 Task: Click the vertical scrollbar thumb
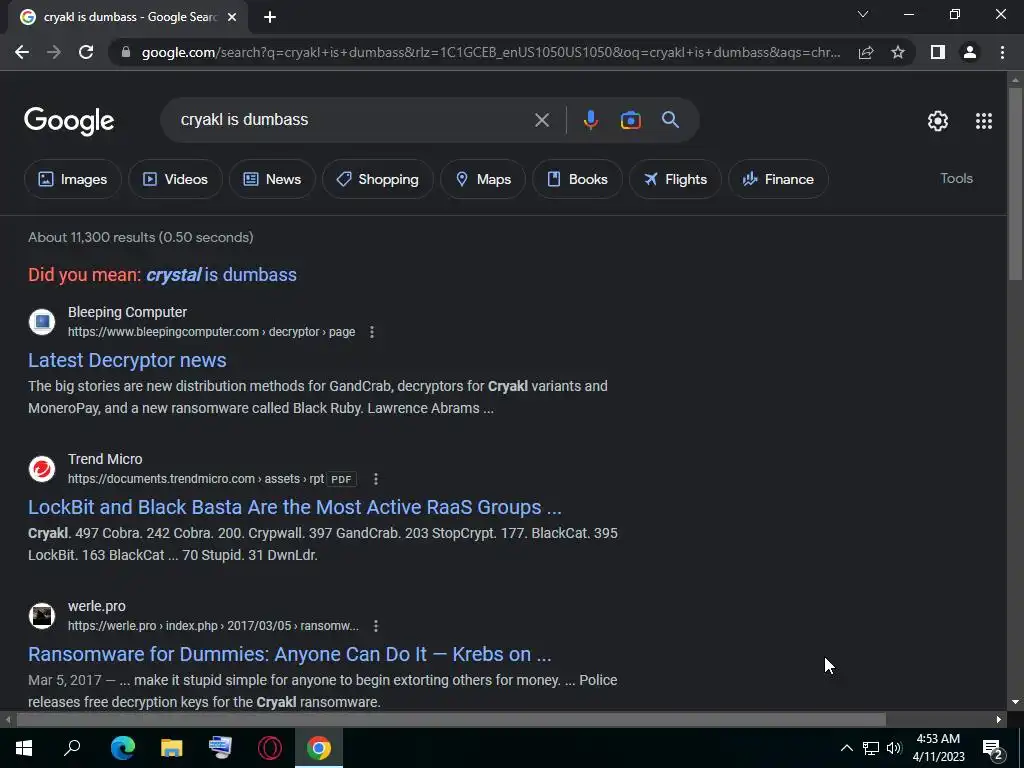1015,184
